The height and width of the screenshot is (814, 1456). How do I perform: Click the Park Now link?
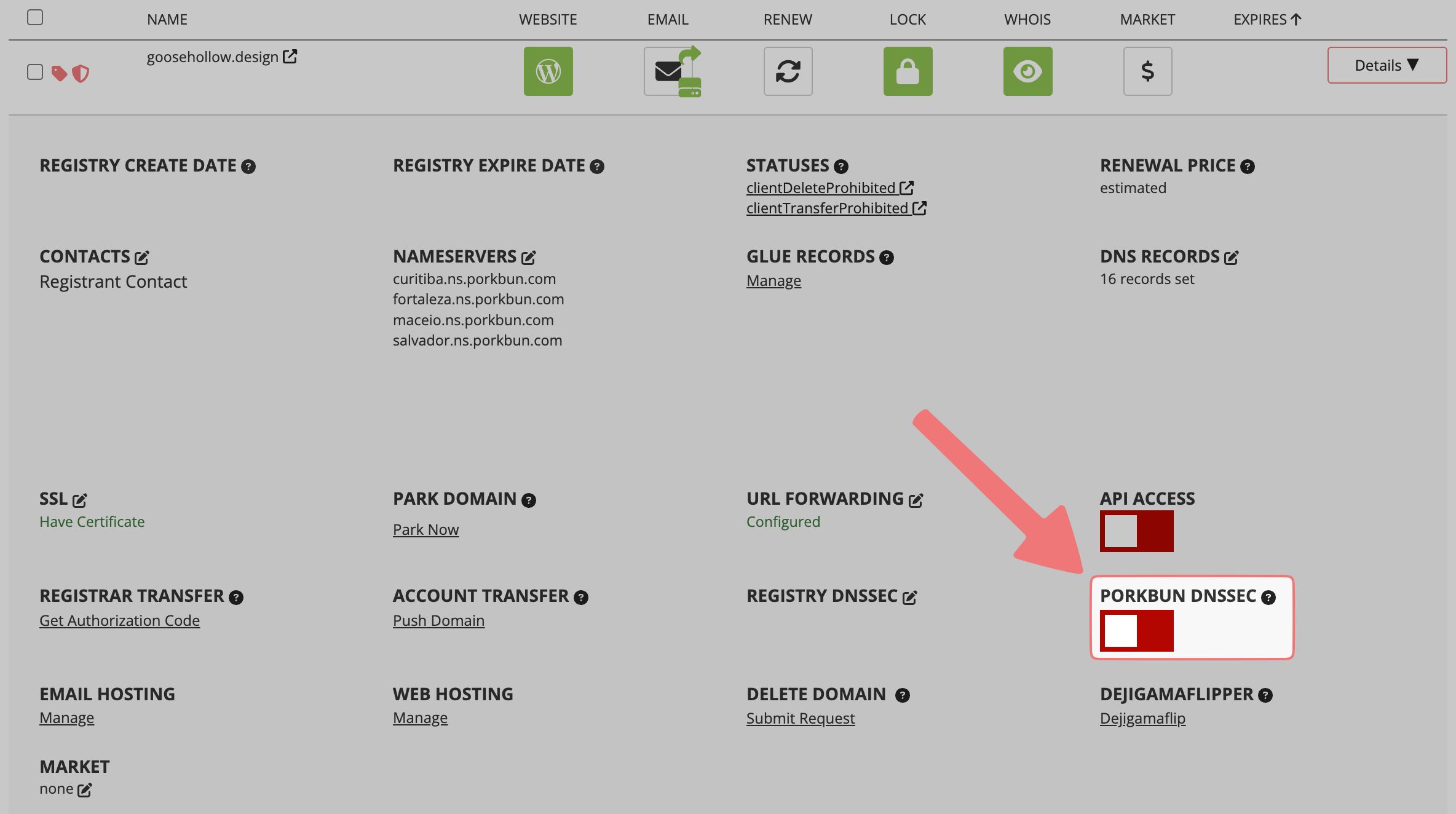[425, 529]
